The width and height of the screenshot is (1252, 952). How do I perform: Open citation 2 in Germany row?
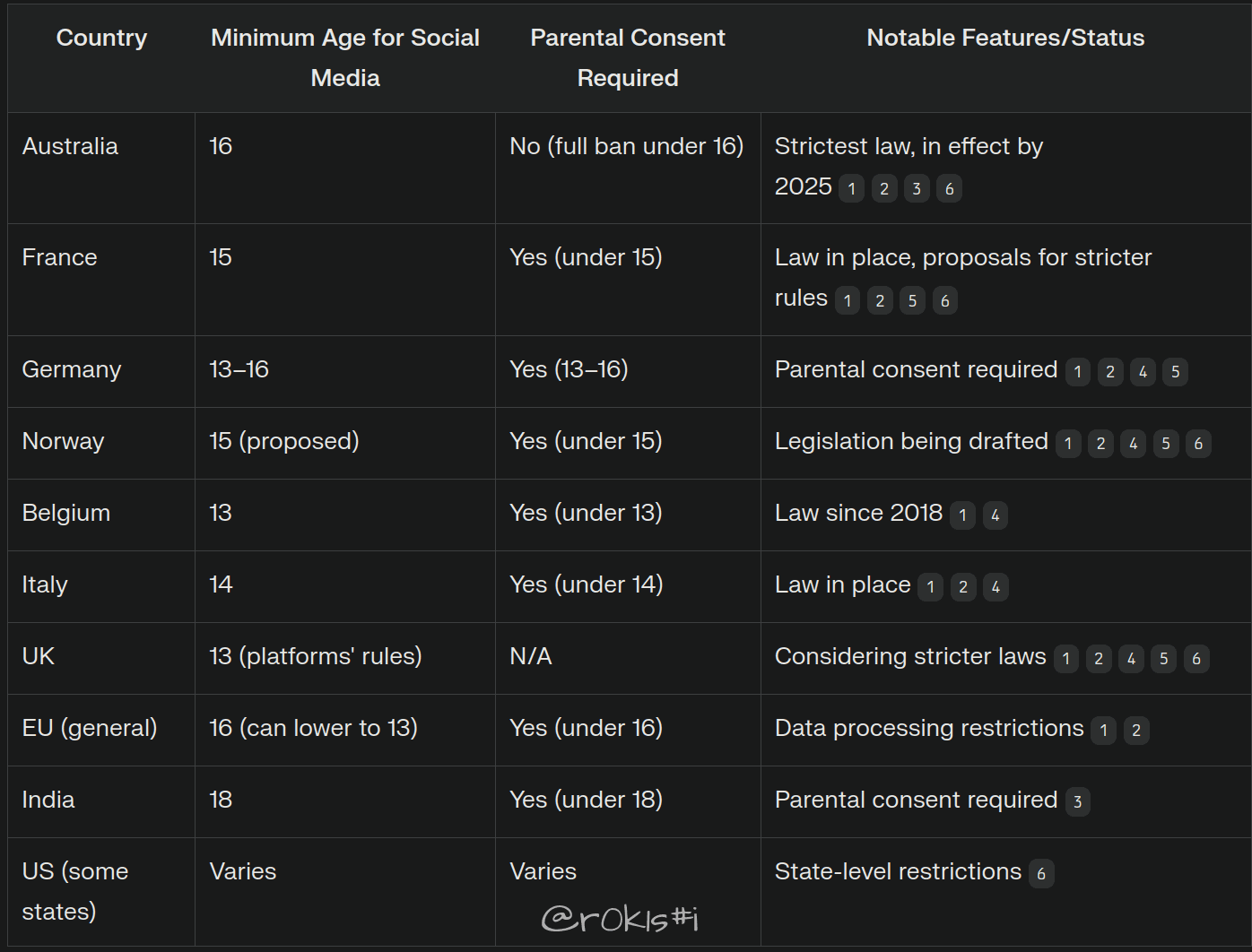pyautogui.click(x=1110, y=371)
